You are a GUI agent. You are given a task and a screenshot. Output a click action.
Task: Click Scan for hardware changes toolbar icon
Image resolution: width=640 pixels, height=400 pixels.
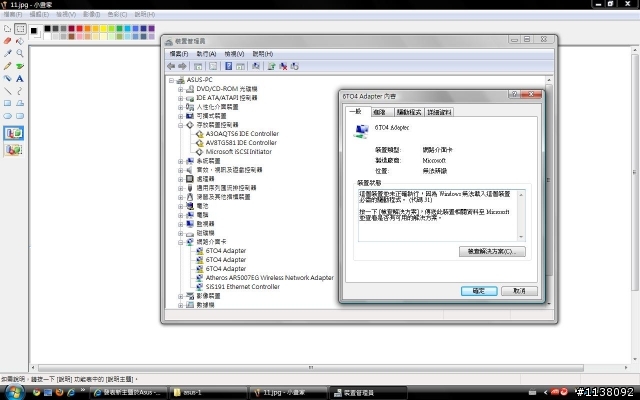[256, 66]
